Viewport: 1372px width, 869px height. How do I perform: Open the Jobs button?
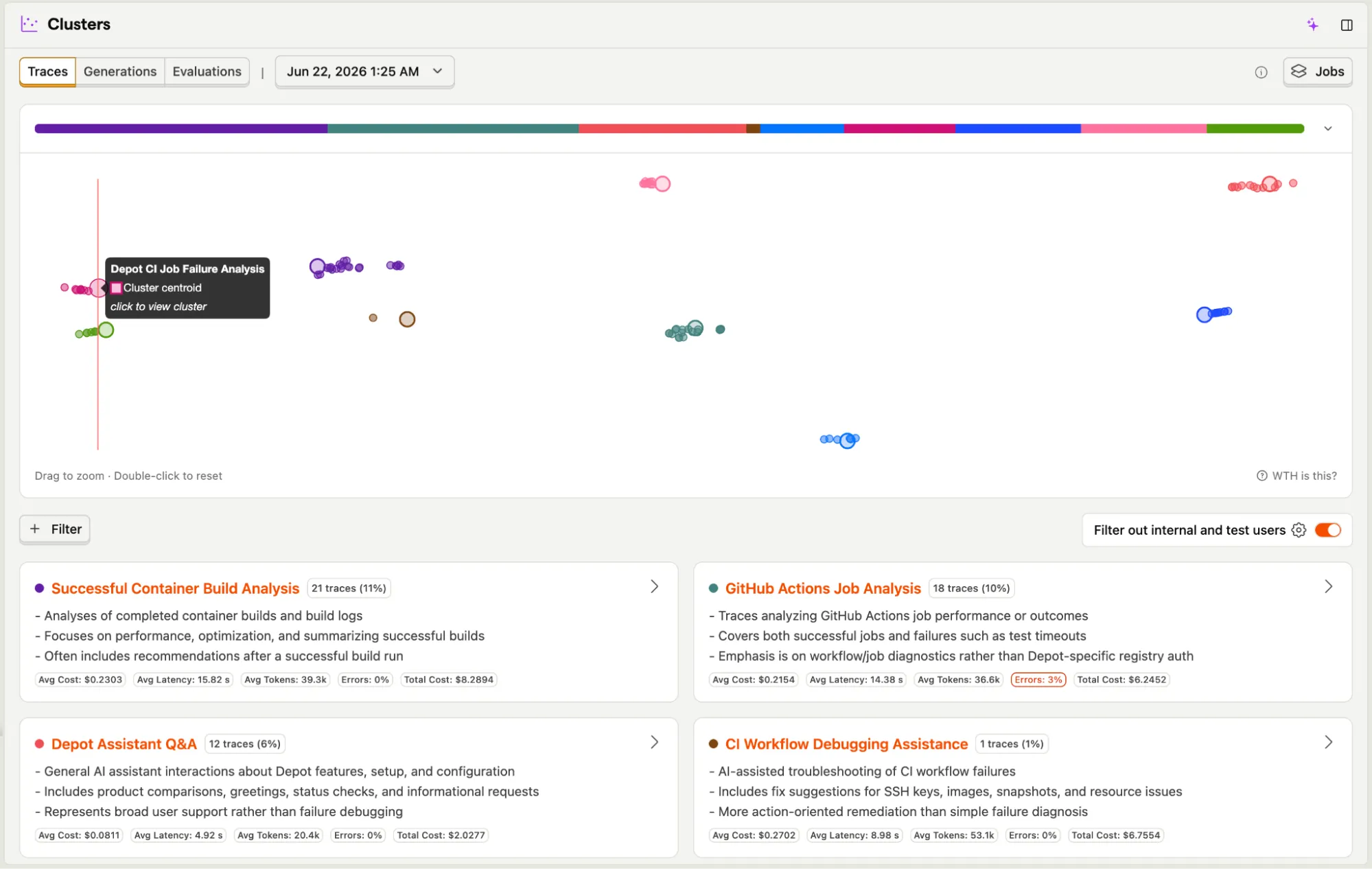tap(1317, 71)
